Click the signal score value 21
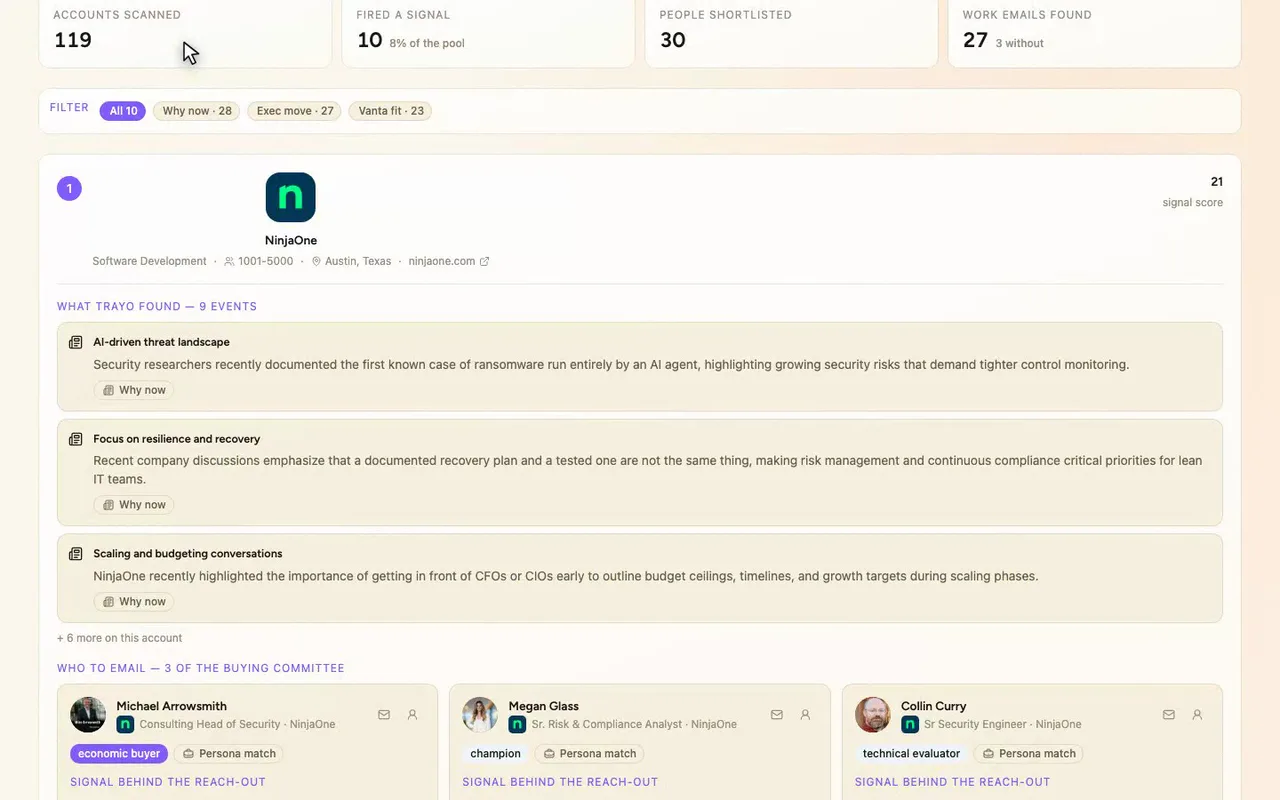This screenshot has height=800, width=1280. (x=1217, y=182)
